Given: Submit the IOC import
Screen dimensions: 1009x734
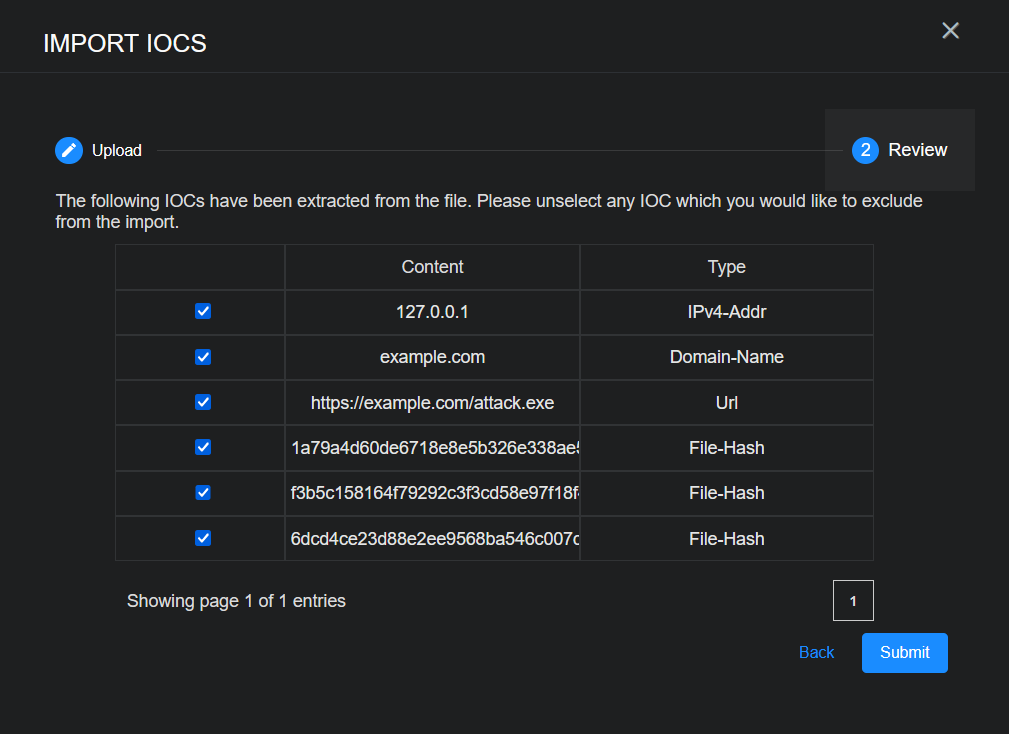Looking at the screenshot, I should pos(904,652).
